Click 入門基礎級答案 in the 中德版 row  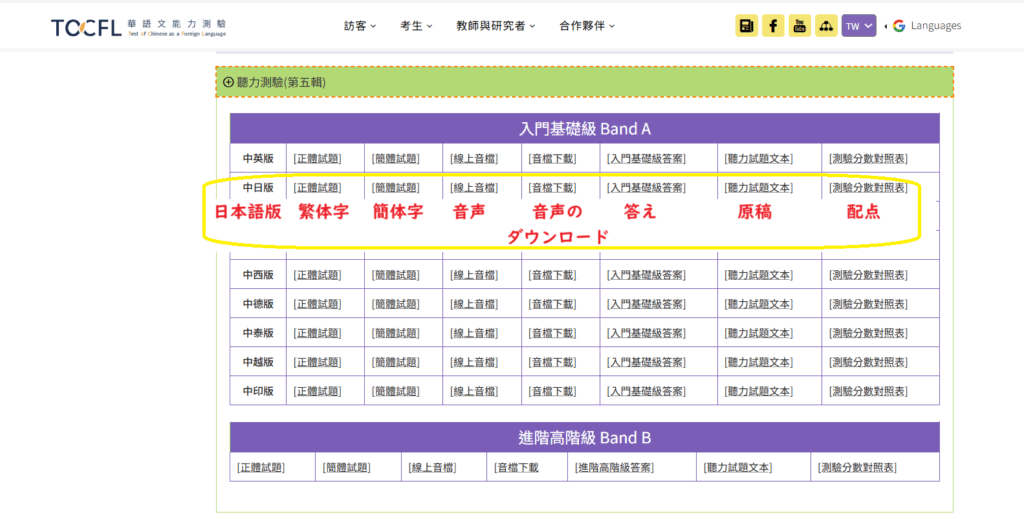pyautogui.click(x=645, y=304)
